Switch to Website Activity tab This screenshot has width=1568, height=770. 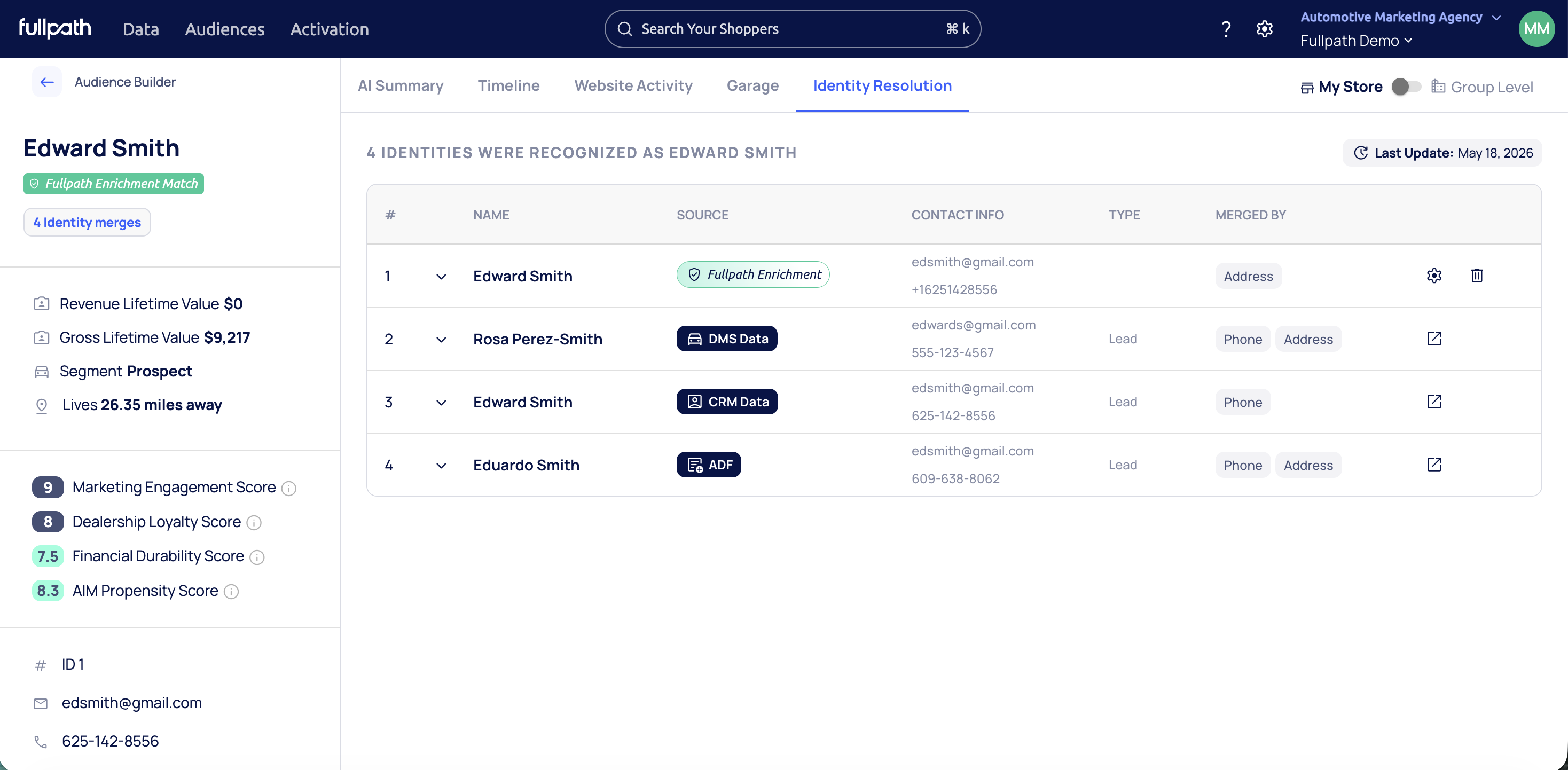pyautogui.click(x=633, y=86)
